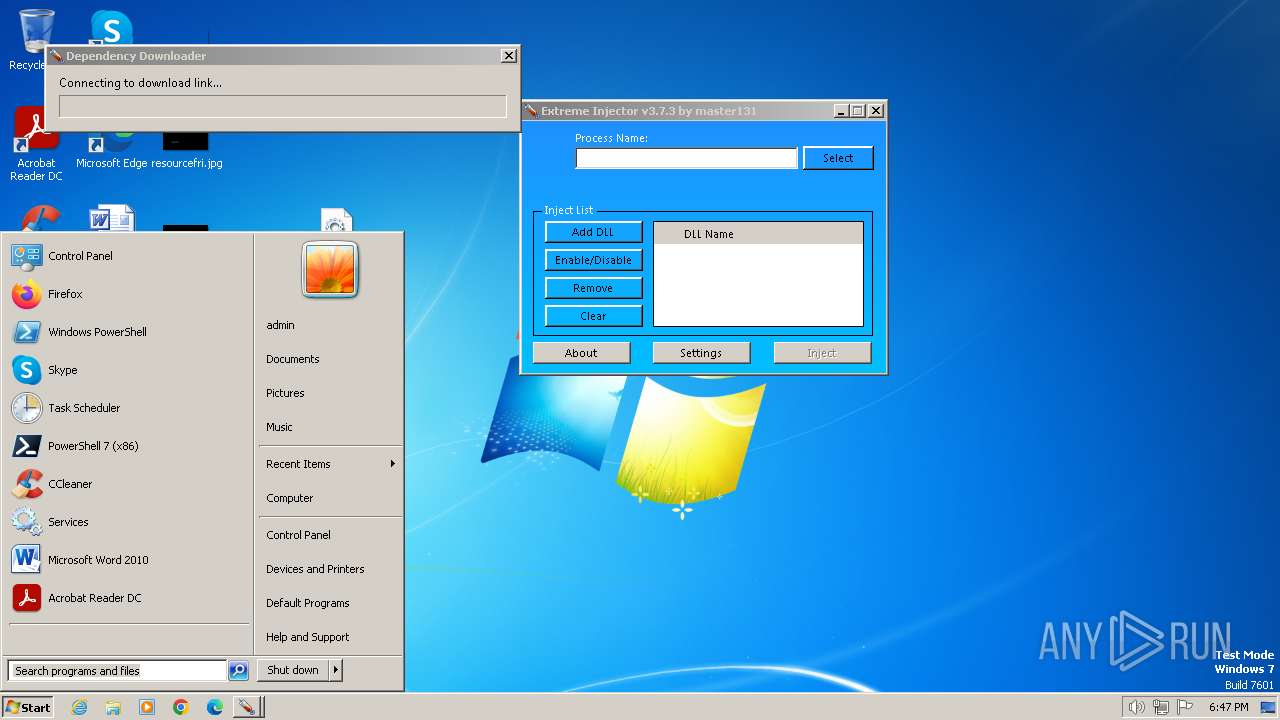Click the Search programs and files box
The width and height of the screenshot is (1280, 720).
[117, 671]
